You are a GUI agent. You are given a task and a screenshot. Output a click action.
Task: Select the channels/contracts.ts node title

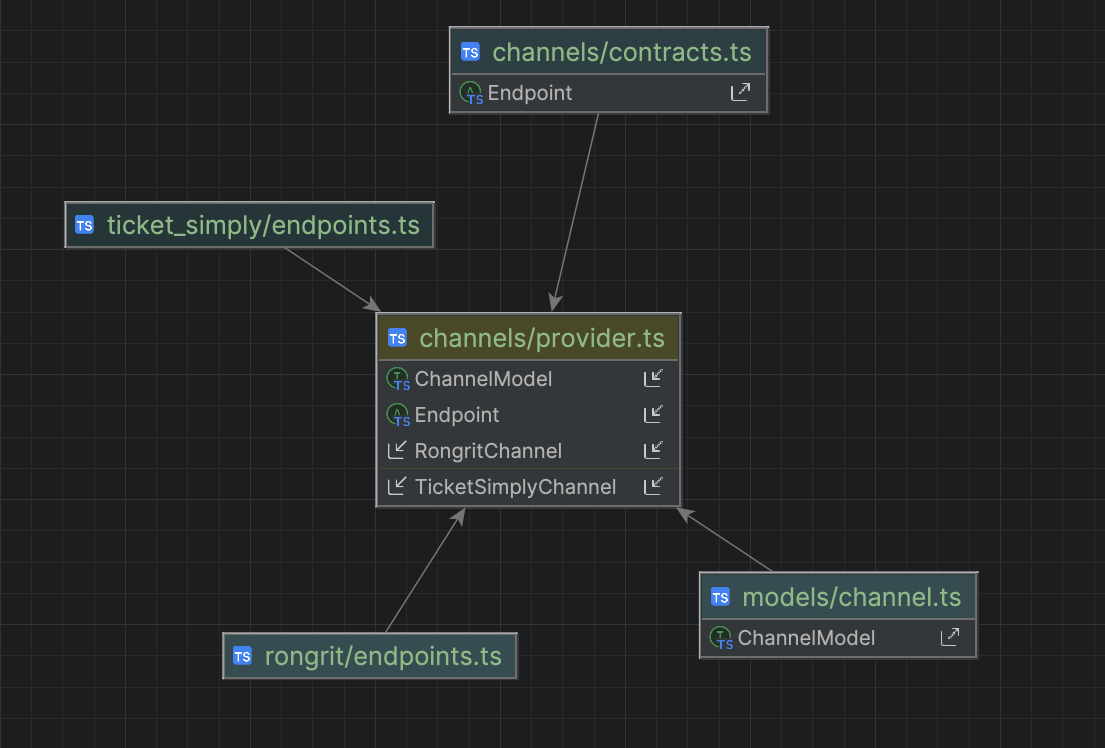click(x=622, y=52)
